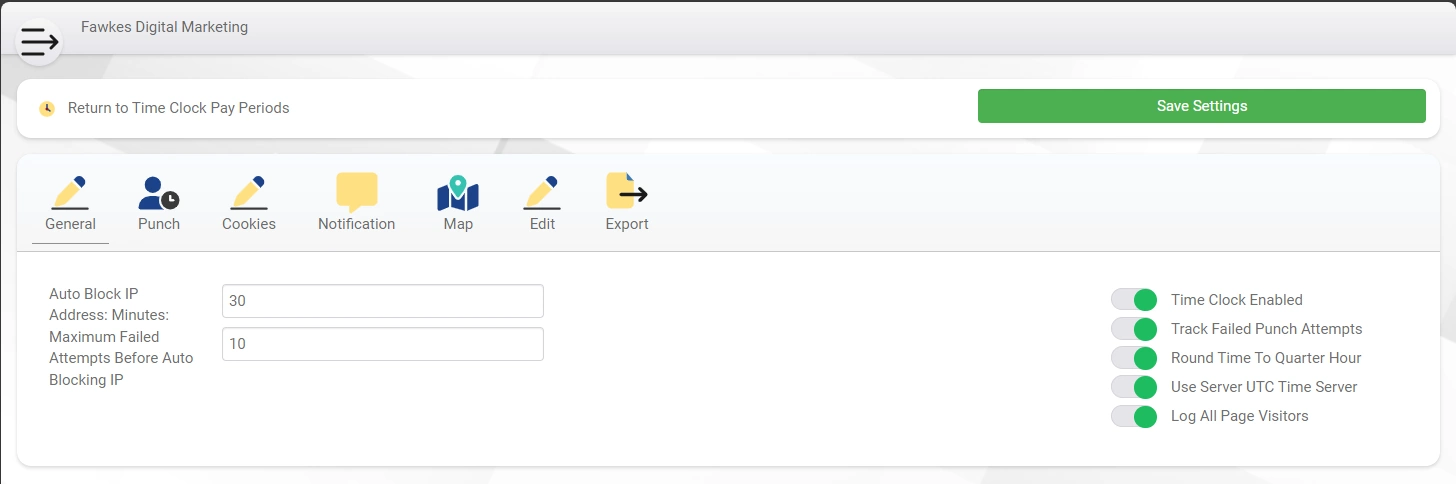1456x484 pixels.
Task: Disable the Time Clock Enabled toggle
Action: 1134,300
